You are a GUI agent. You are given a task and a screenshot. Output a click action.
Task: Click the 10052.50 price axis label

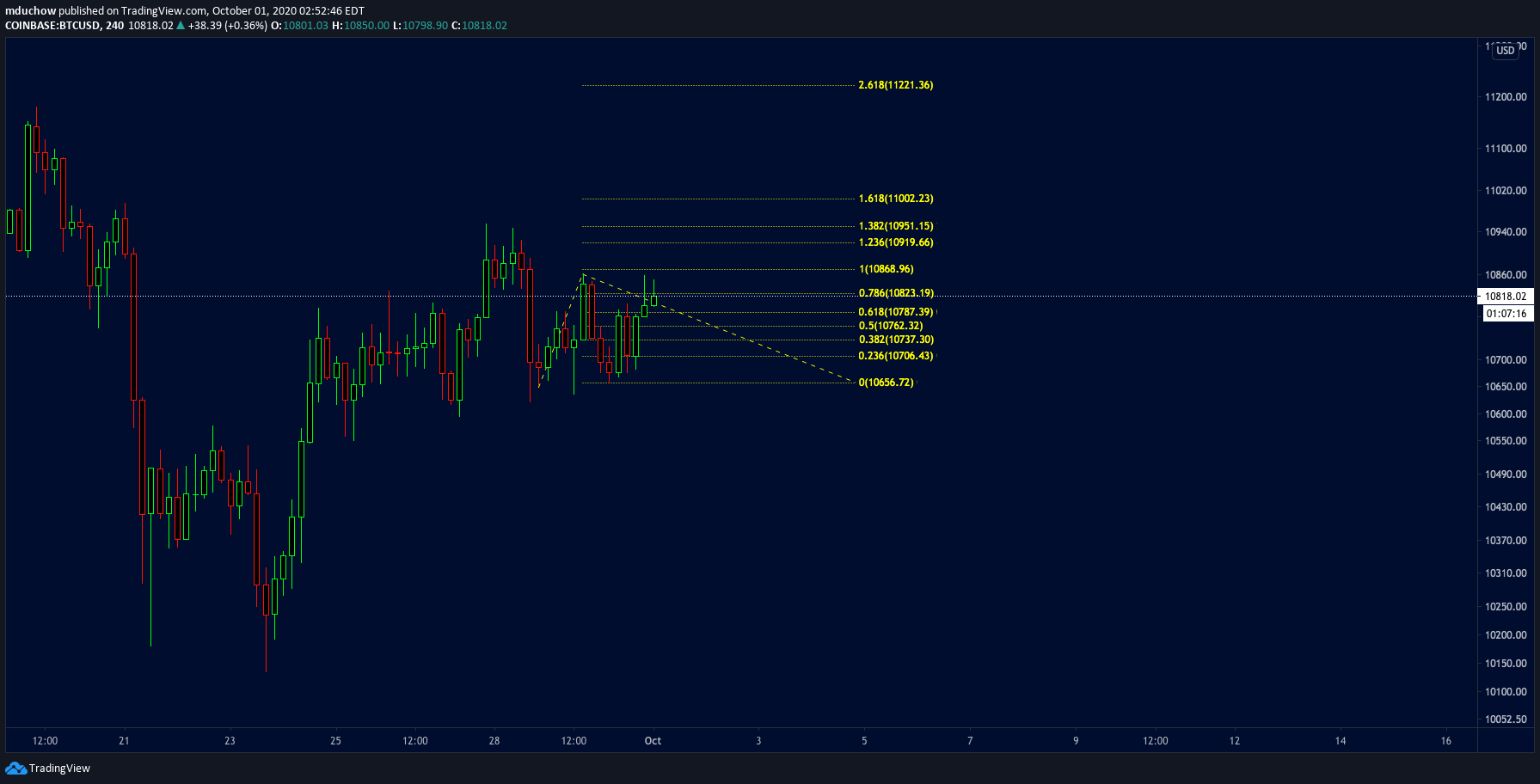click(1506, 720)
